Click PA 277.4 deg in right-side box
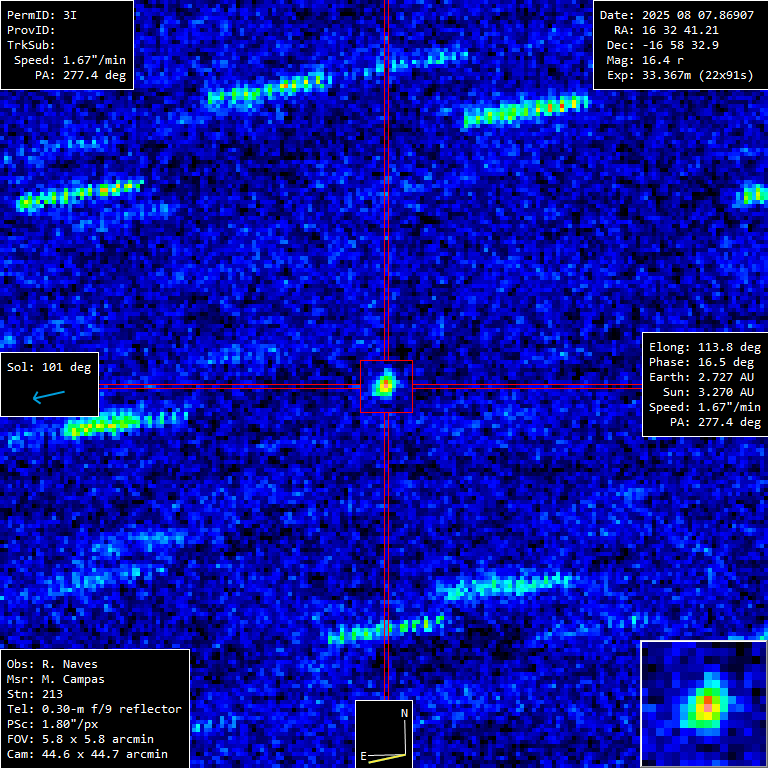The height and width of the screenshot is (768, 768). tap(715, 422)
